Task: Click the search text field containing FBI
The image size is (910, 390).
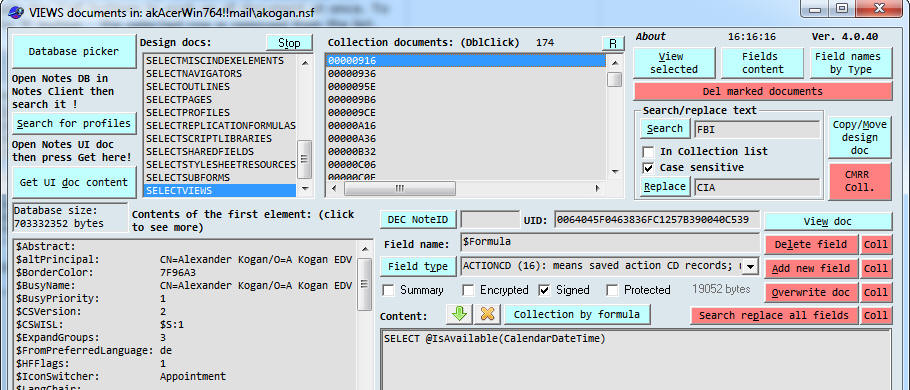Action: click(757, 129)
